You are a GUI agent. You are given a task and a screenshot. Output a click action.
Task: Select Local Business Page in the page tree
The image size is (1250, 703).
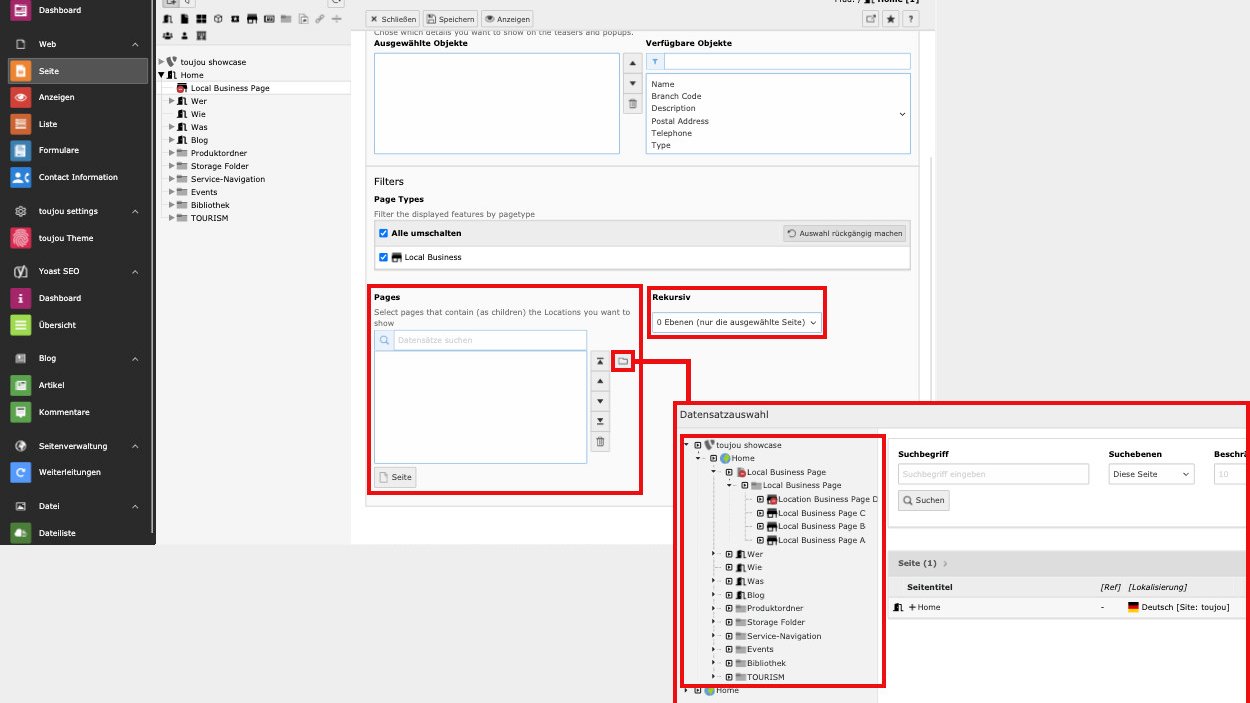229,88
